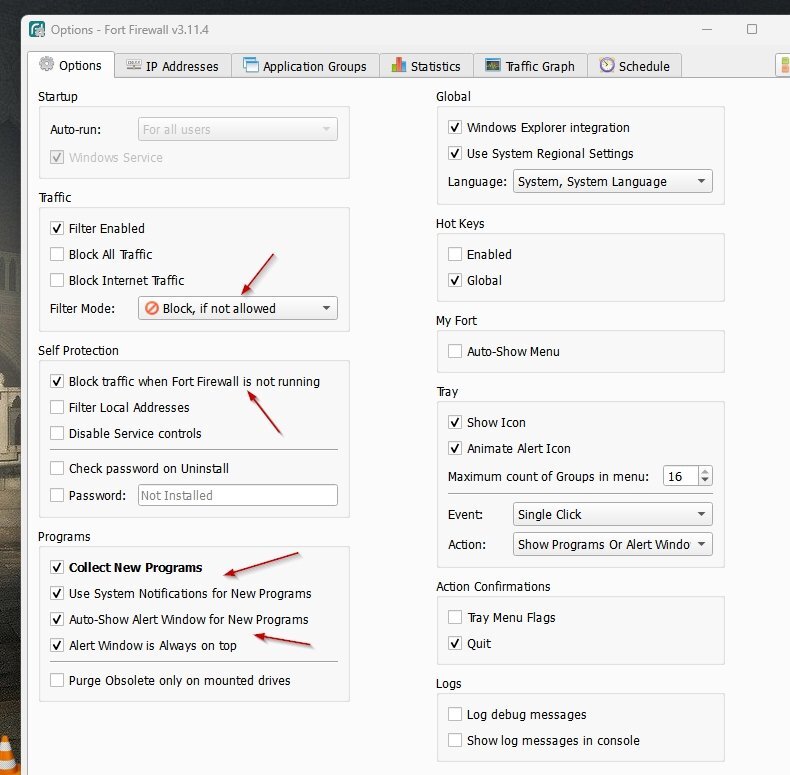The image size is (790, 775).
Task: Toggle Use System Notifications for New Programs
Action: tap(57, 593)
